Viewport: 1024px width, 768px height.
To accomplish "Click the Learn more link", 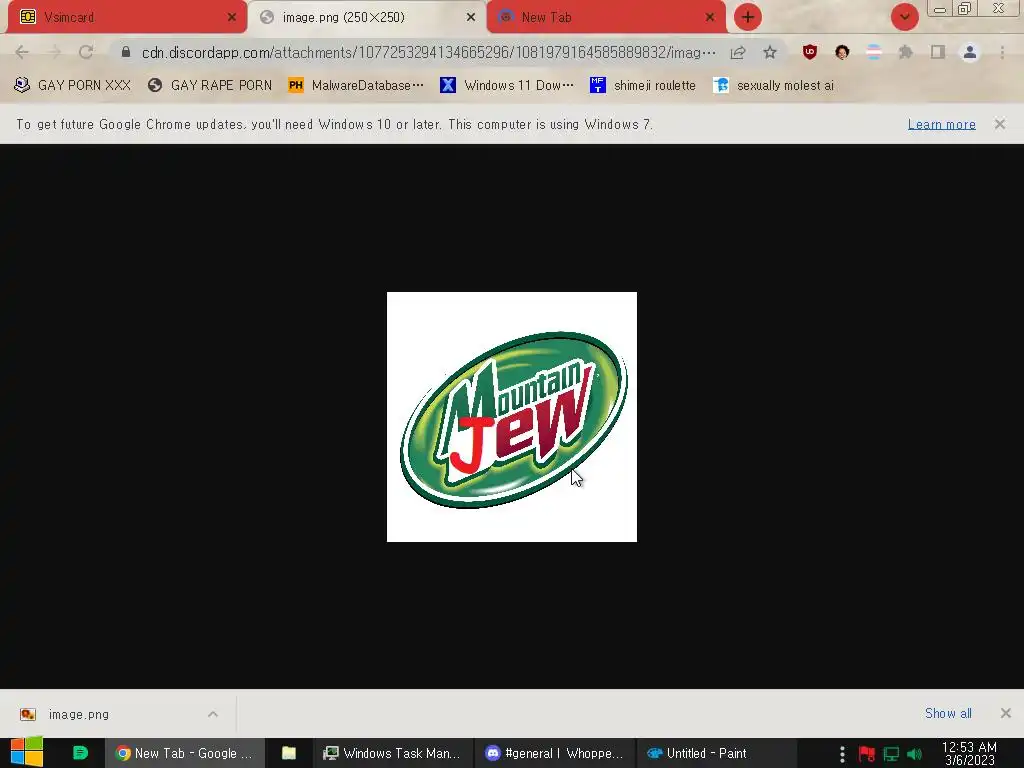I will tap(942, 124).
